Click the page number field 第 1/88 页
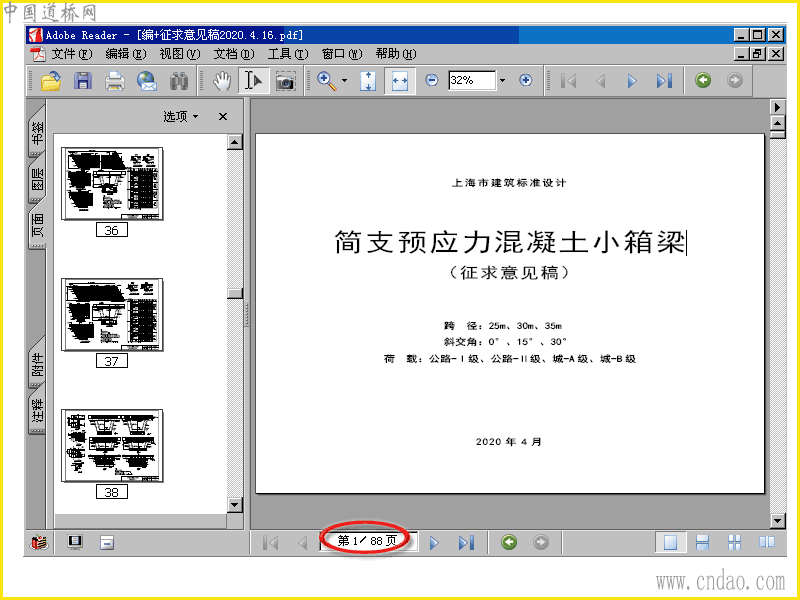Viewport: 800px width, 600px height. pyautogui.click(x=368, y=541)
